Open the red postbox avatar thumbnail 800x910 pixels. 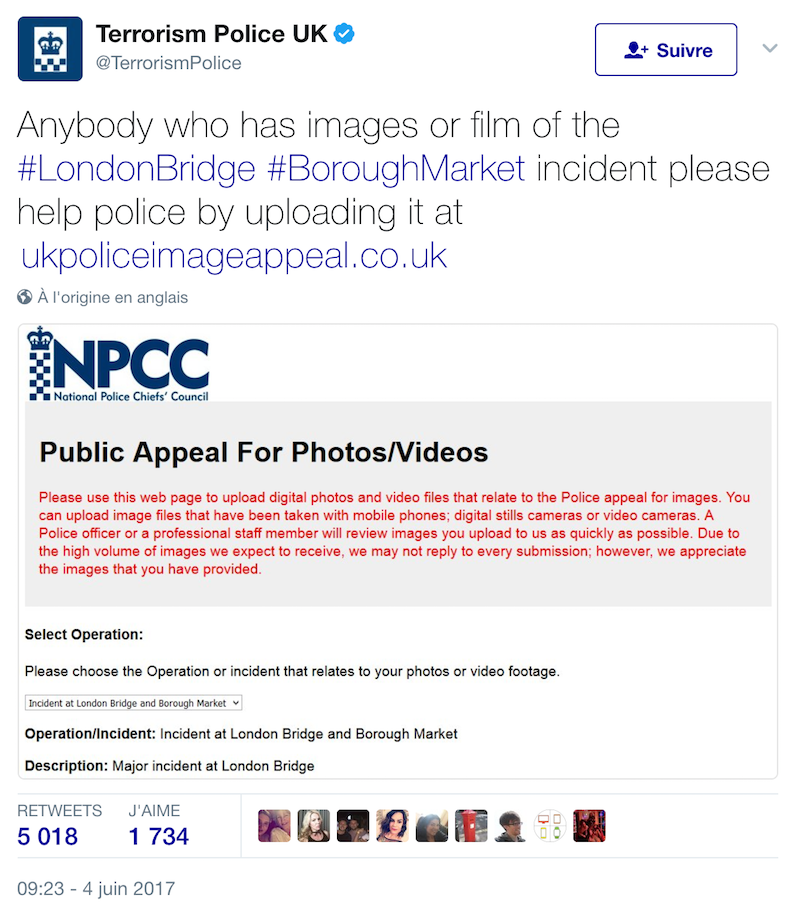471,825
